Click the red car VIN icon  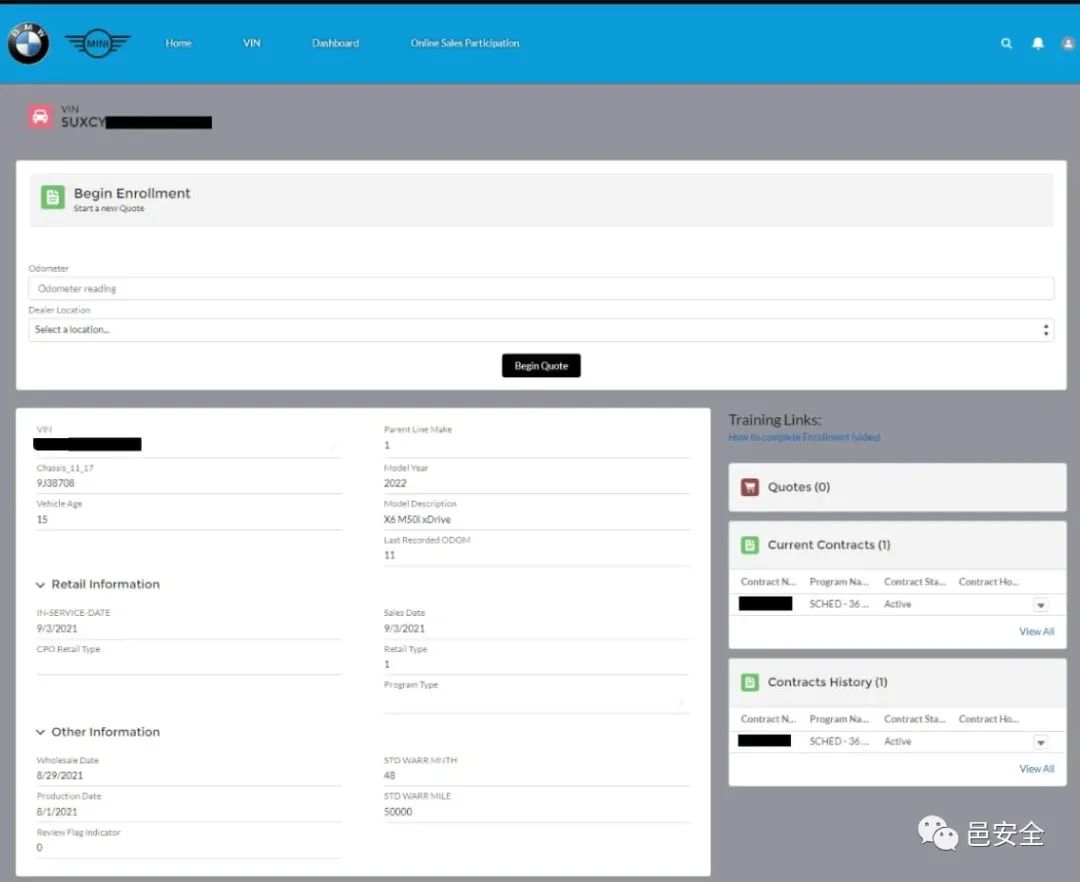(x=41, y=116)
